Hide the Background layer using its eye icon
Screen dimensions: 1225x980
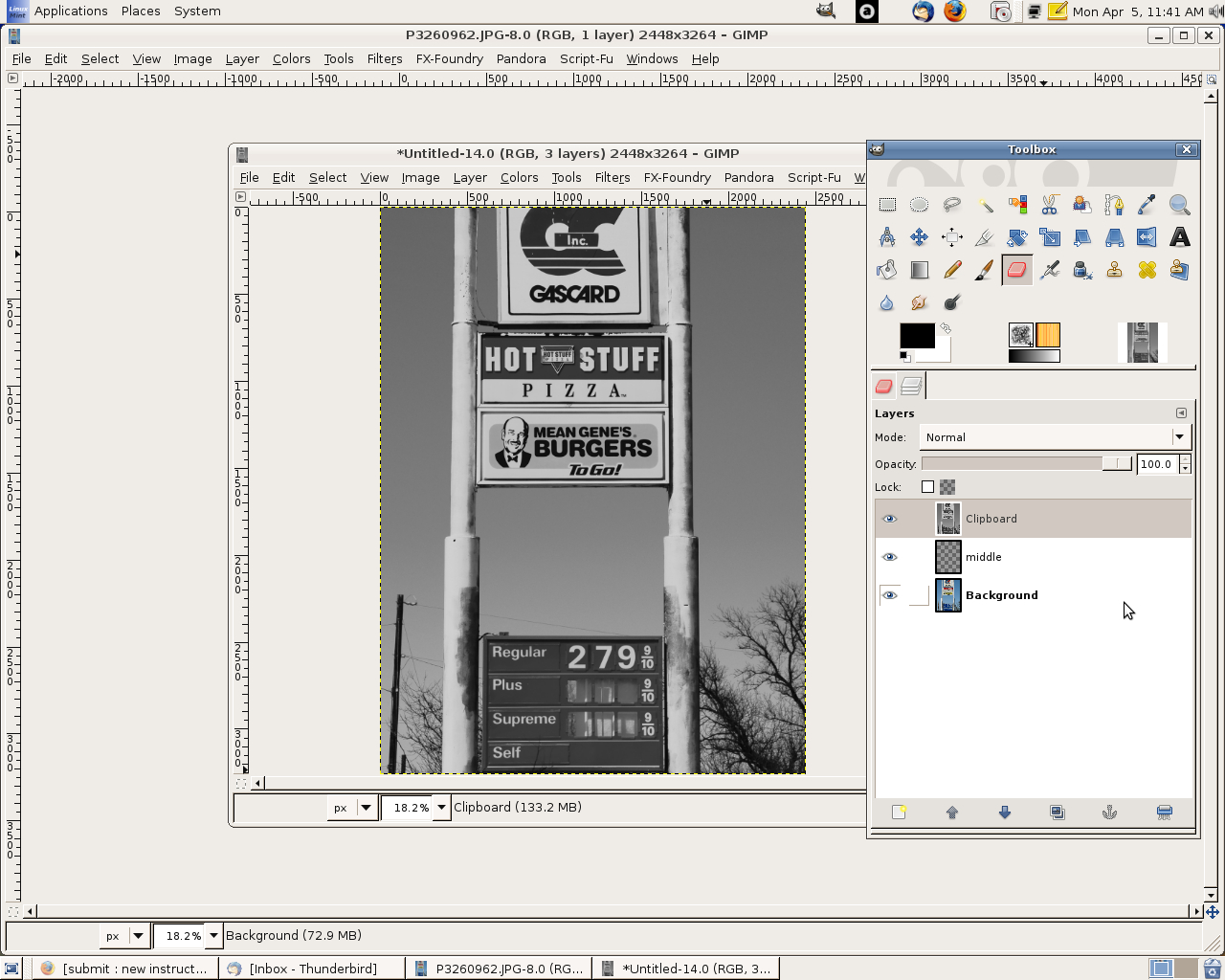tap(890, 595)
